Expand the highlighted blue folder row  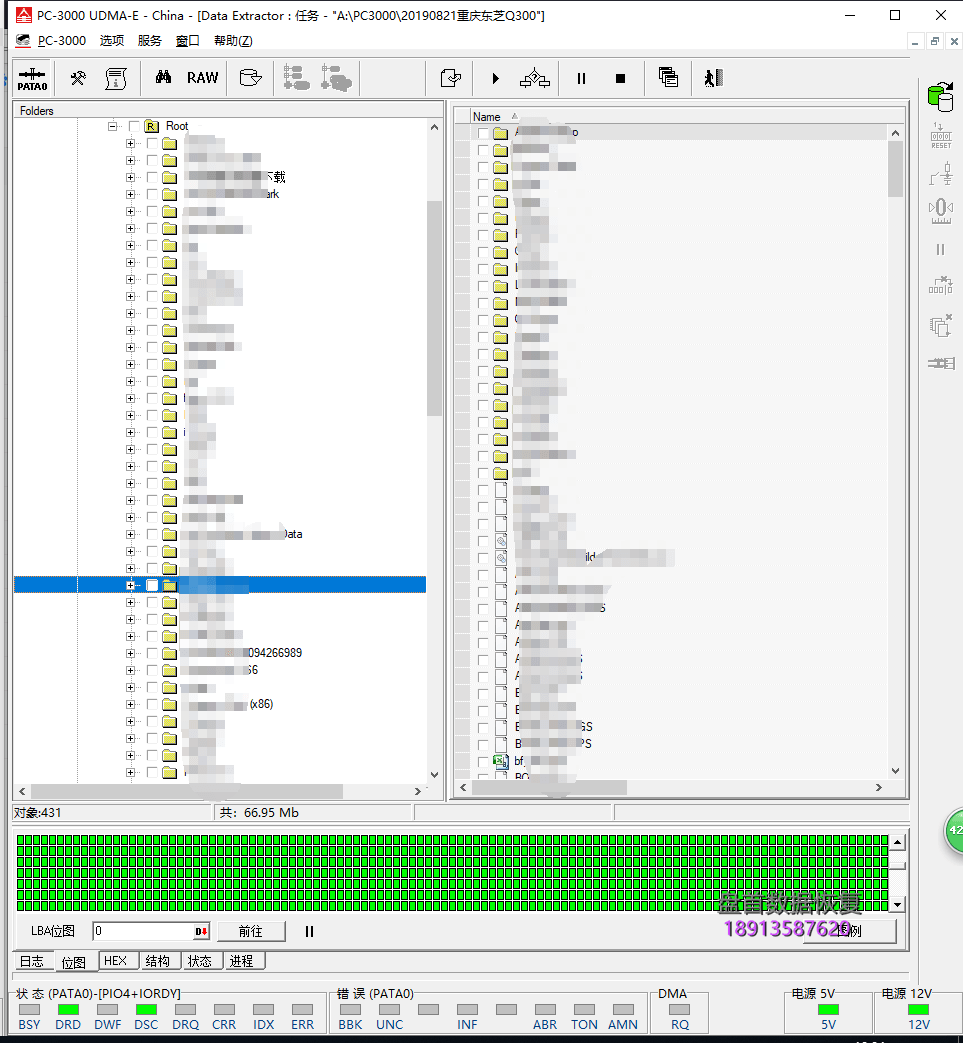[130, 585]
